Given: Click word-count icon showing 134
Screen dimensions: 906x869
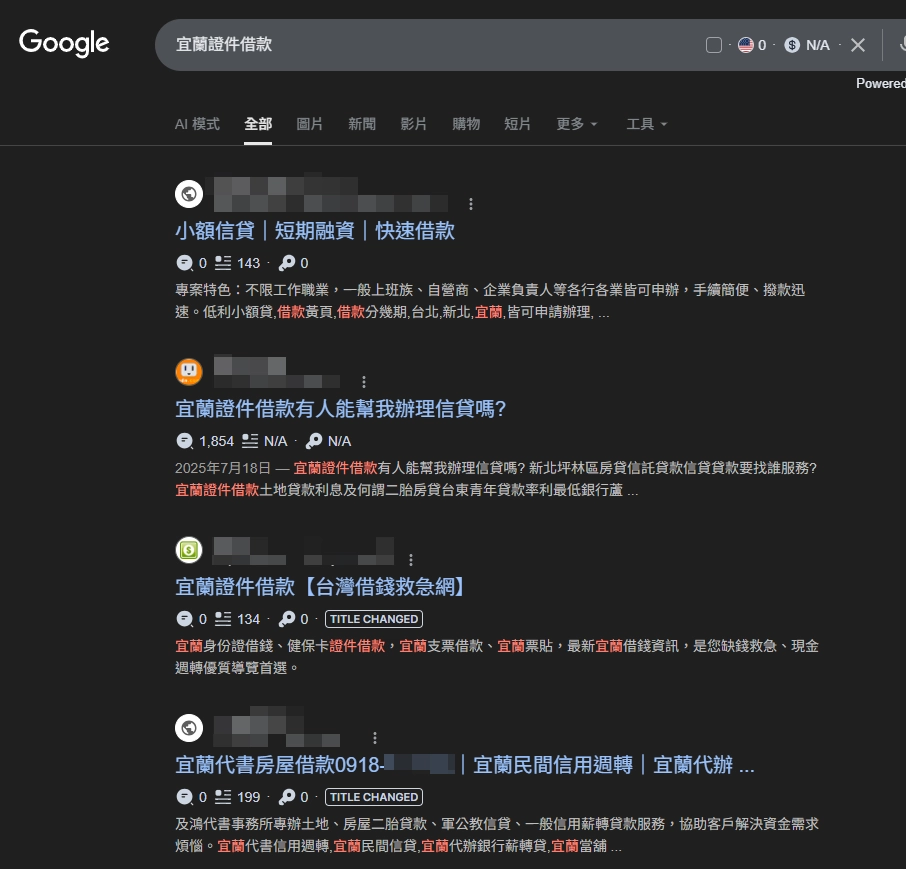Looking at the screenshot, I should 223,619.
